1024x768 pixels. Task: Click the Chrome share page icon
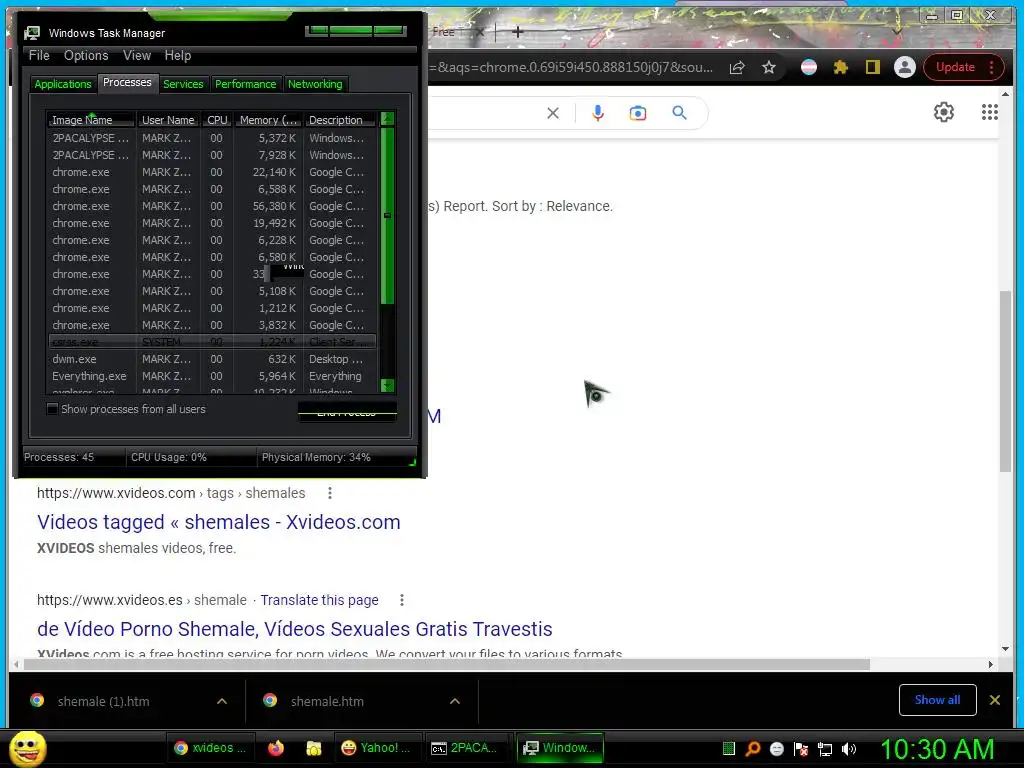tap(737, 67)
